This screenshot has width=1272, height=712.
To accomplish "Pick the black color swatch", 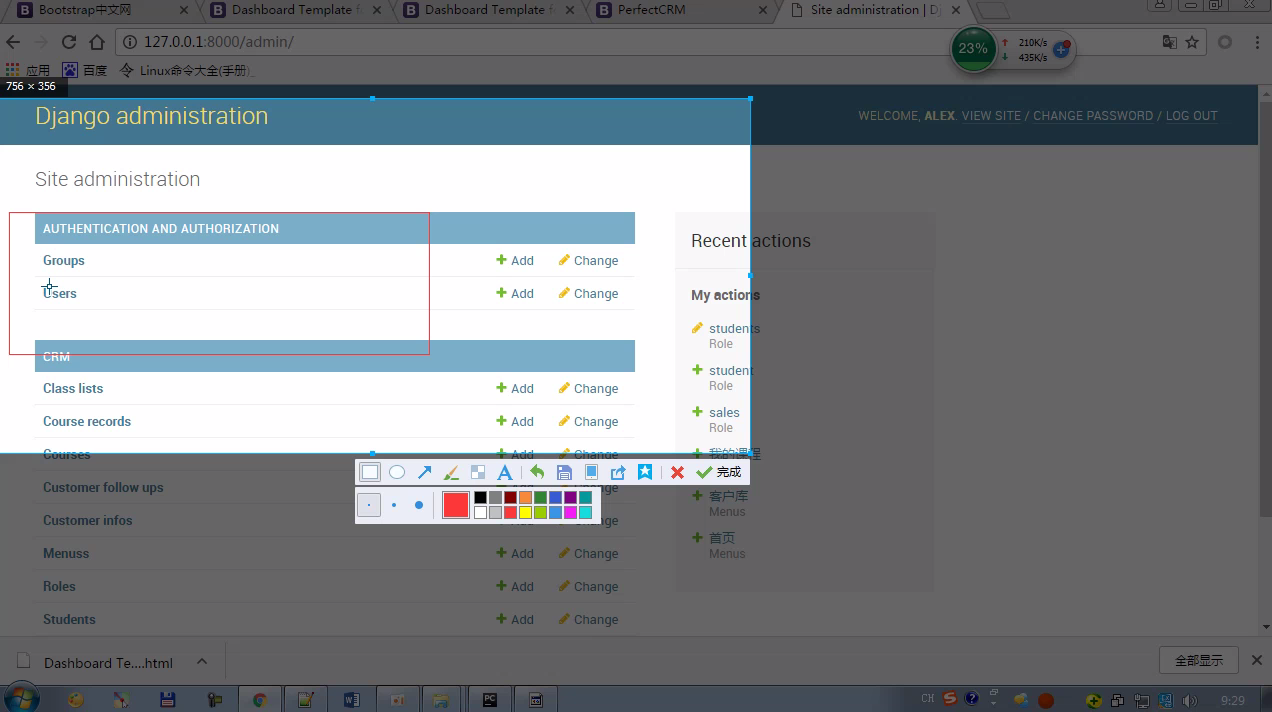I will pyautogui.click(x=480, y=497).
